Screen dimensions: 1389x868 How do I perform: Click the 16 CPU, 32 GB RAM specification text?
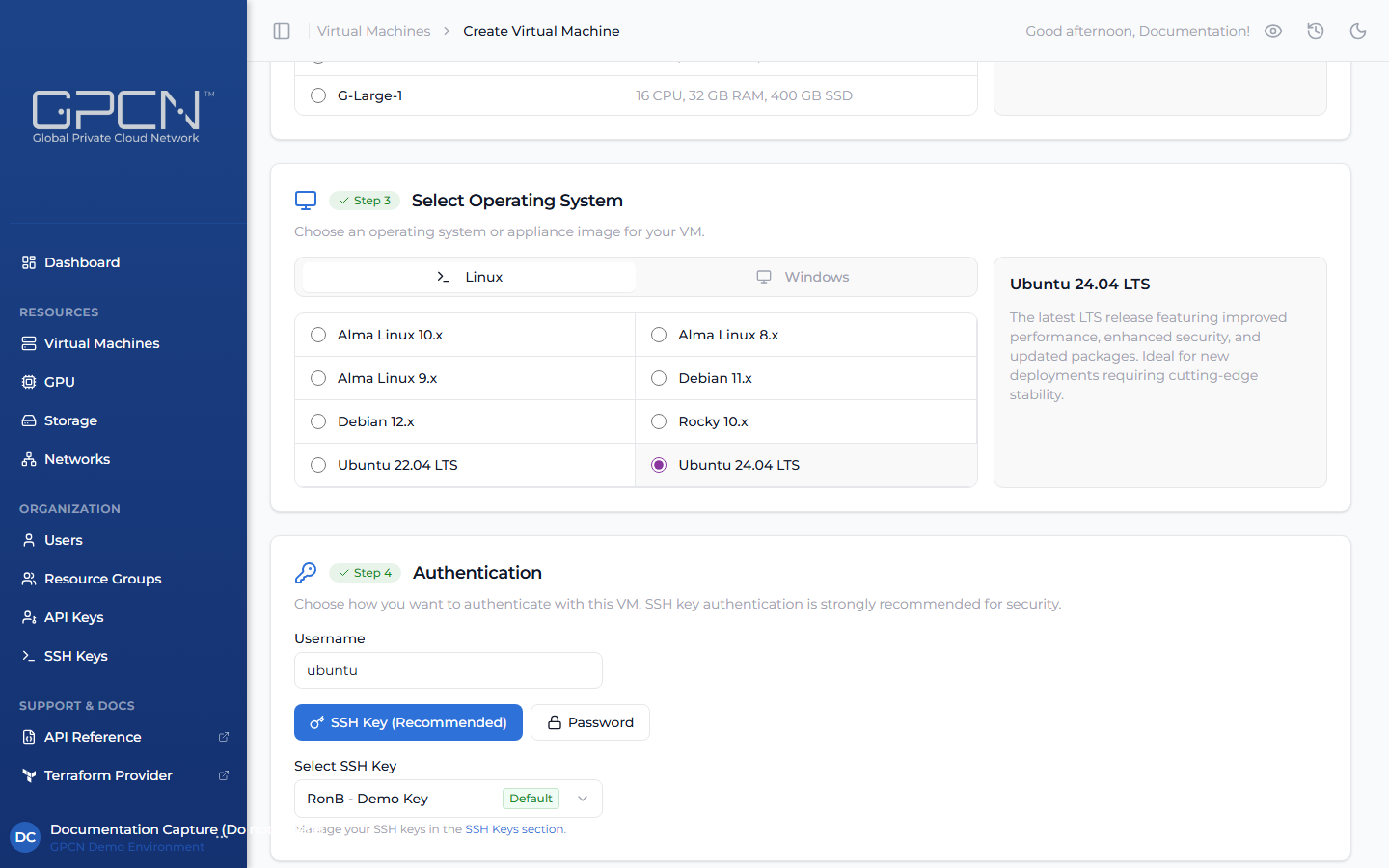point(744,95)
